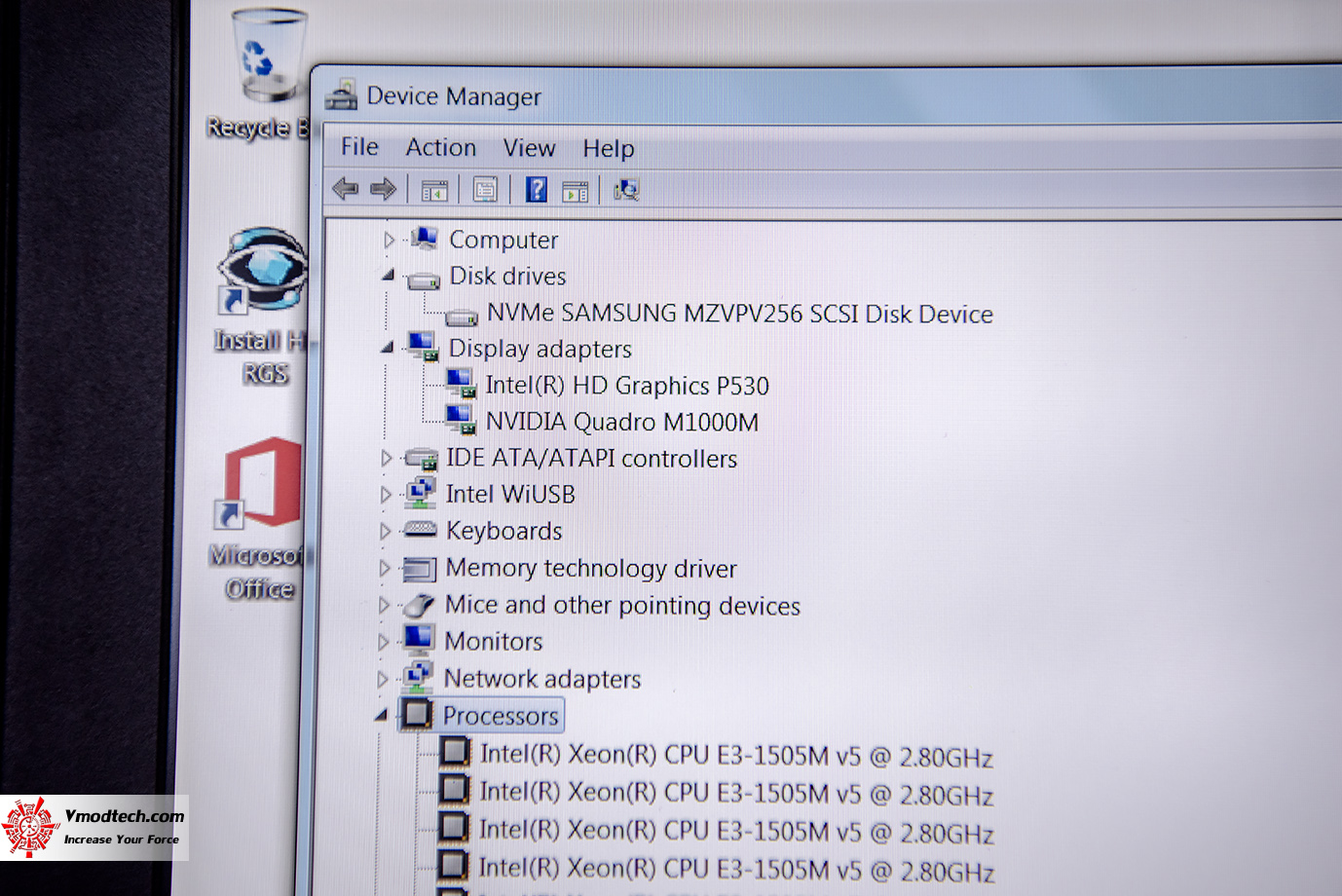Expand the IDE ATA/ATAPI controllers node
Viewport: 1342px width, 896px height.
(x=386, y=458)
